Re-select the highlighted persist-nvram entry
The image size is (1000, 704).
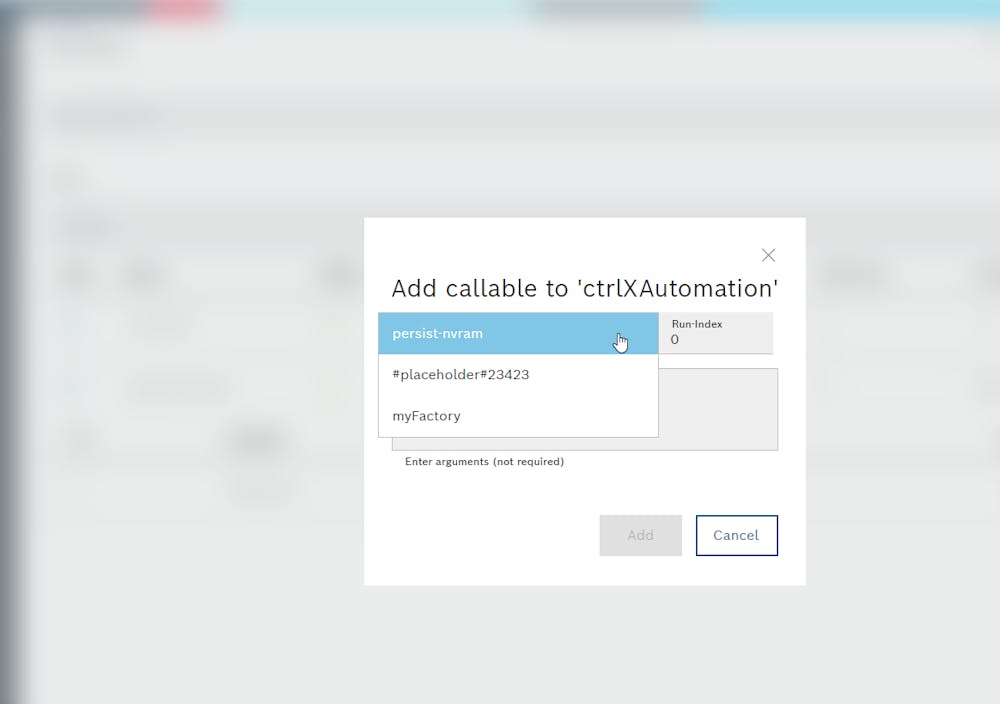[x=470, y=333]
